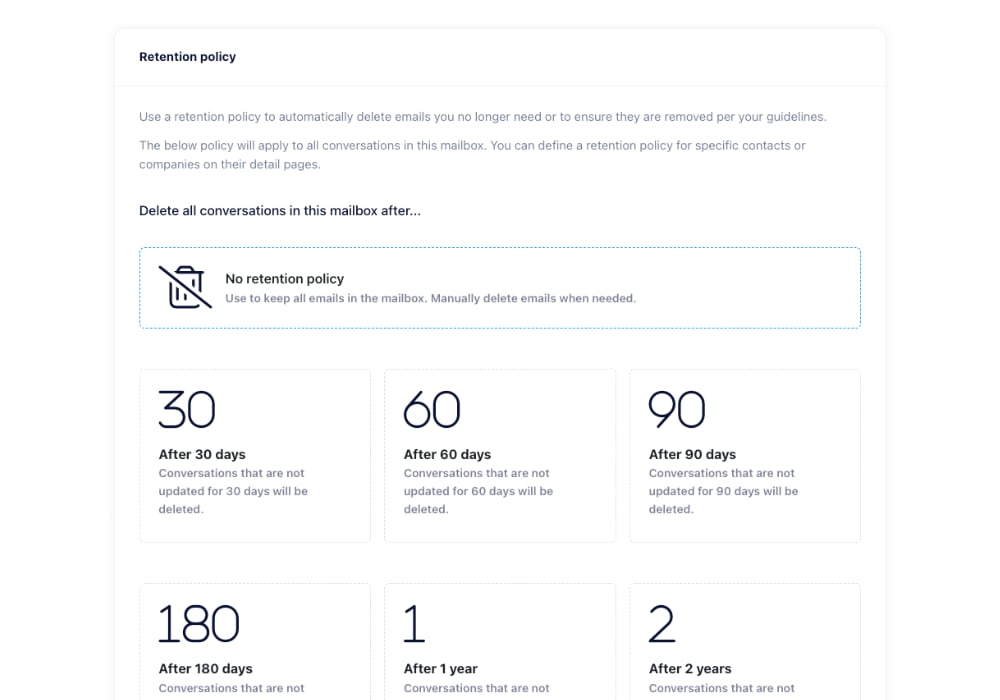Click the 'Use to keep all emails' description
This screenshot has height=700, width=1000.
point(430,298)
